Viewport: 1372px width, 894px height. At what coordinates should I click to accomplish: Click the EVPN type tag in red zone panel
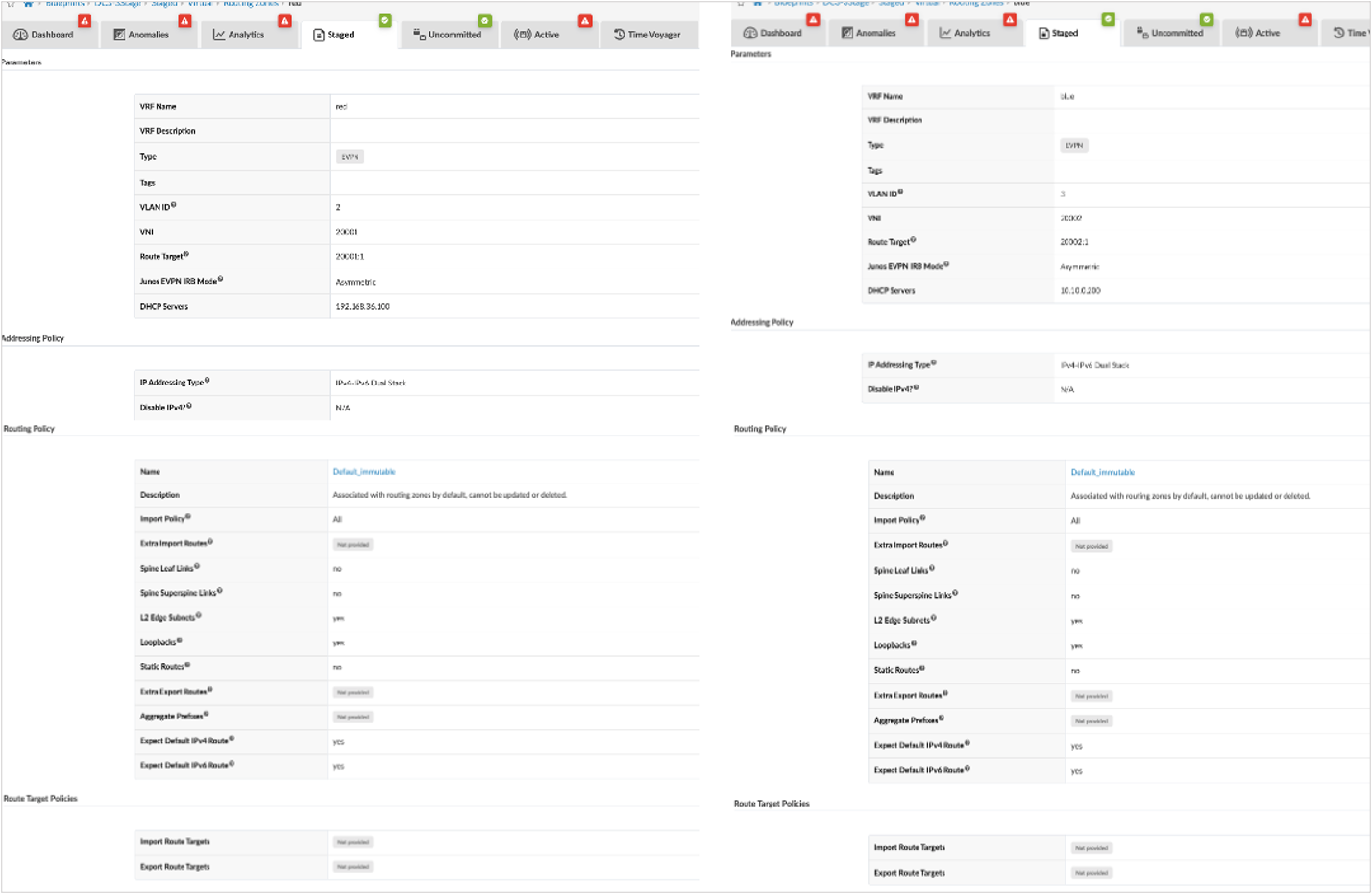(350, 157)
